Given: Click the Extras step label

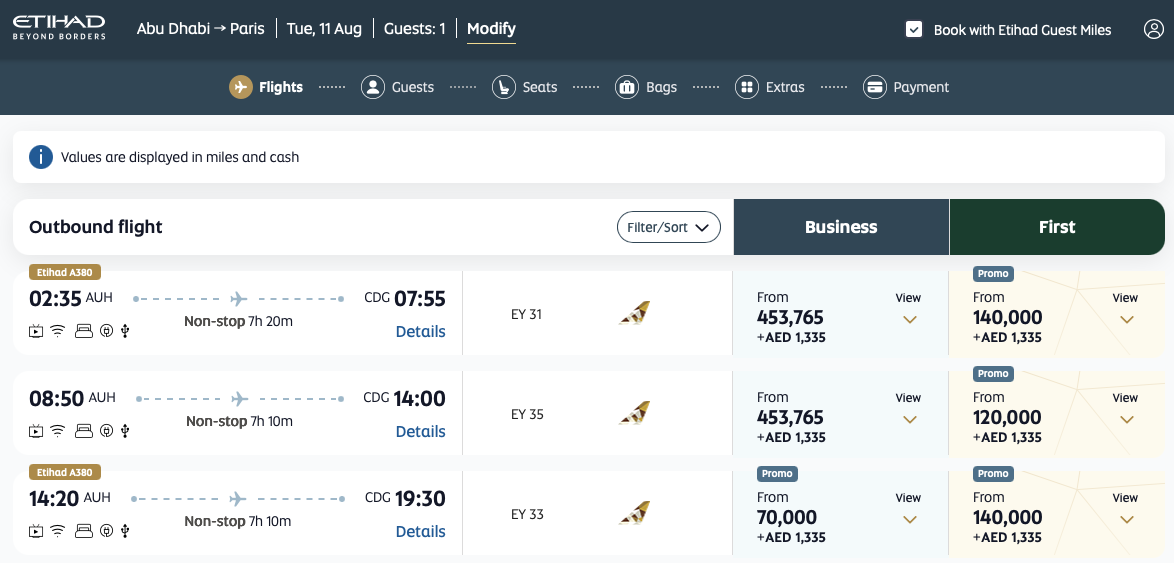Looking at the screenshot, I should coord(785,87).
